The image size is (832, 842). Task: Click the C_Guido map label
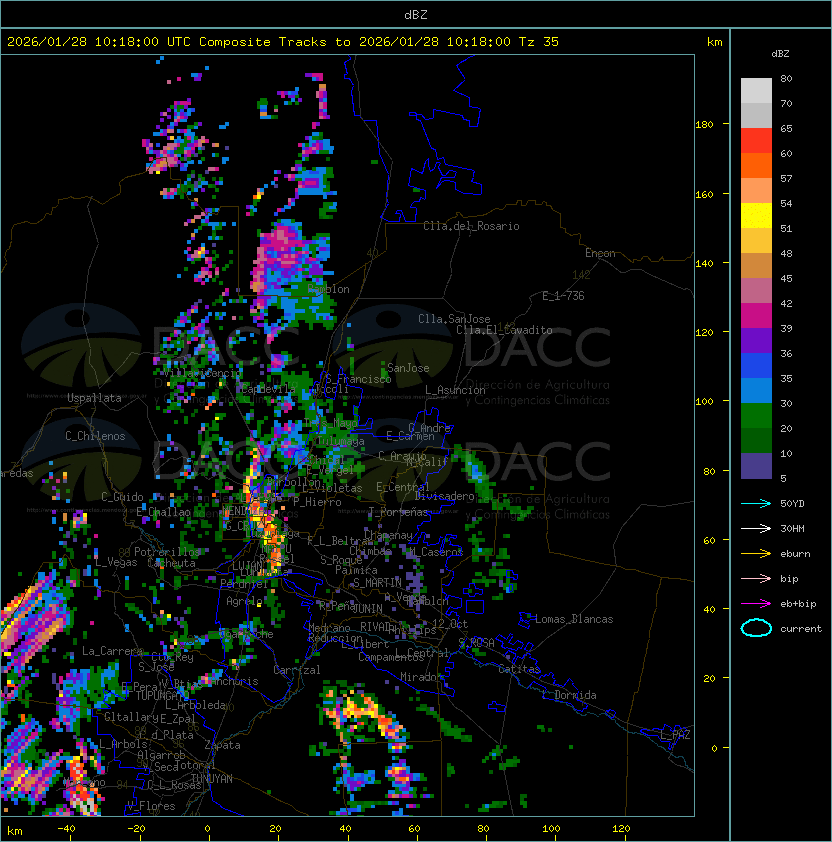122,497
